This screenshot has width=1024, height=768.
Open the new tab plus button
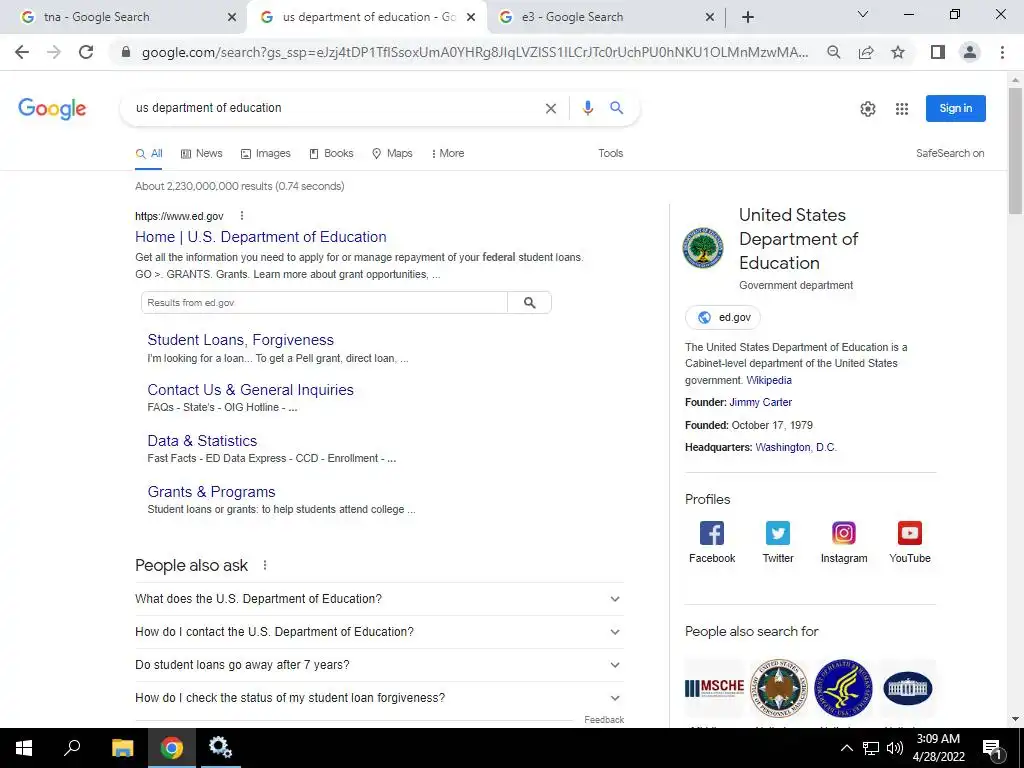(x=748, y=17)
